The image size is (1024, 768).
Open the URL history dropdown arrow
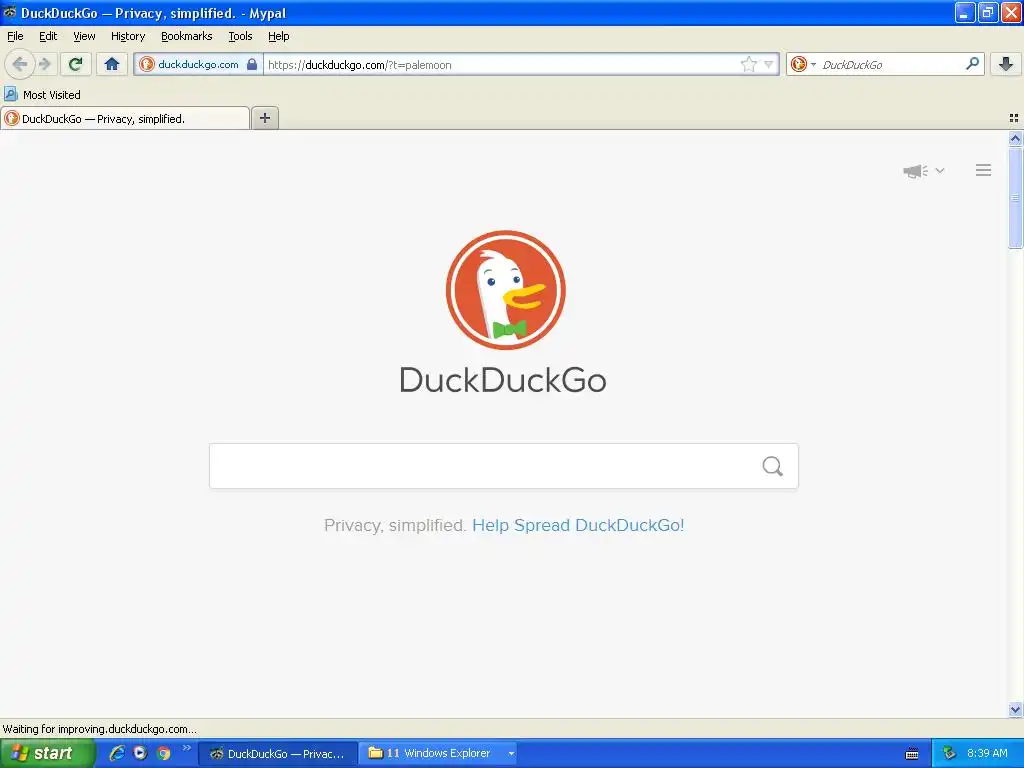click(x=769, y=64)
